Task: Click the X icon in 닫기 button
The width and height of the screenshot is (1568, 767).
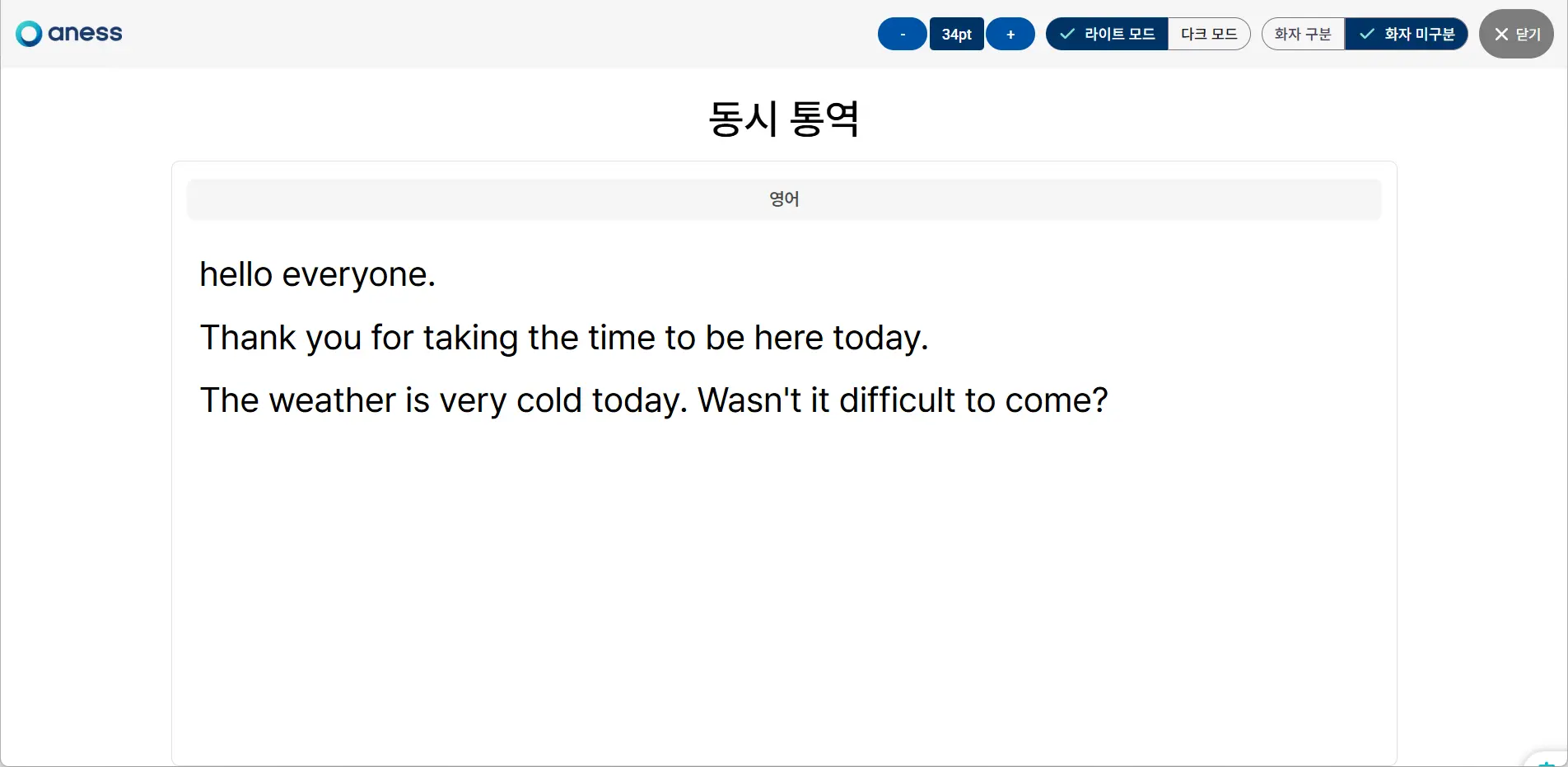Action: pyautogui.click(x=1501, y=34)
